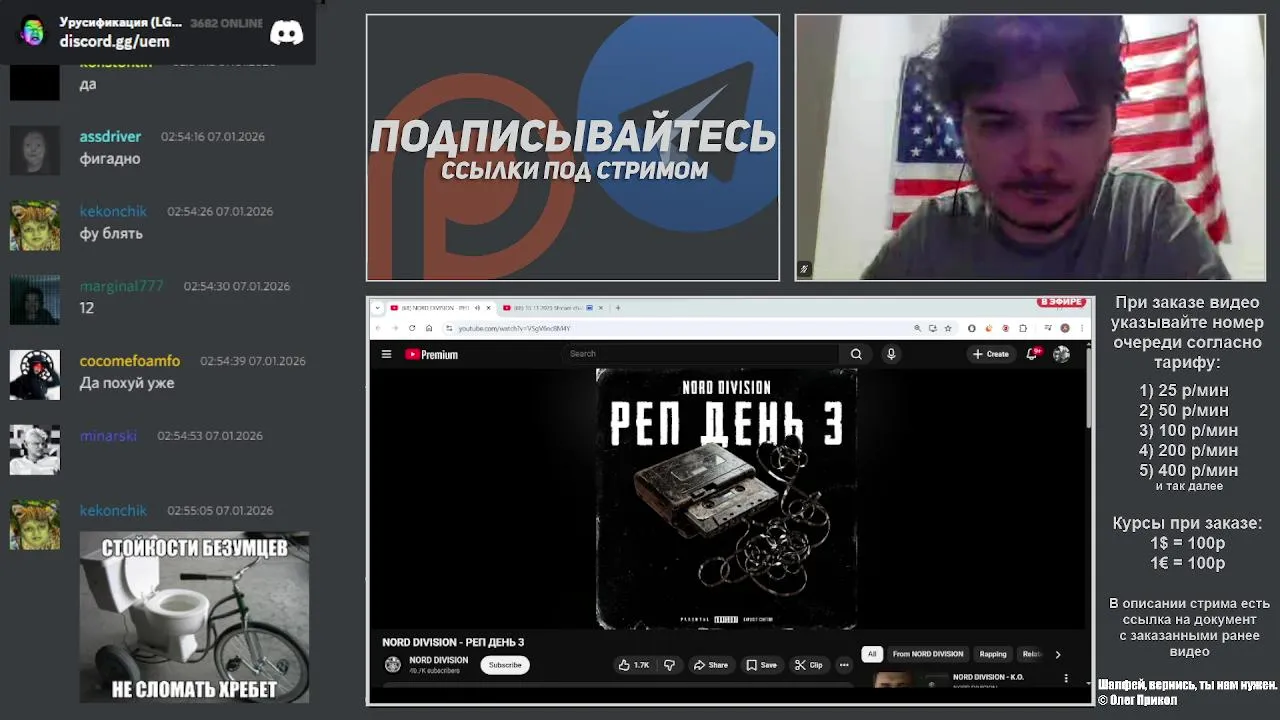Click the YouTube search magnifier button
1280x720 pixels.
[x=856, y=354]
